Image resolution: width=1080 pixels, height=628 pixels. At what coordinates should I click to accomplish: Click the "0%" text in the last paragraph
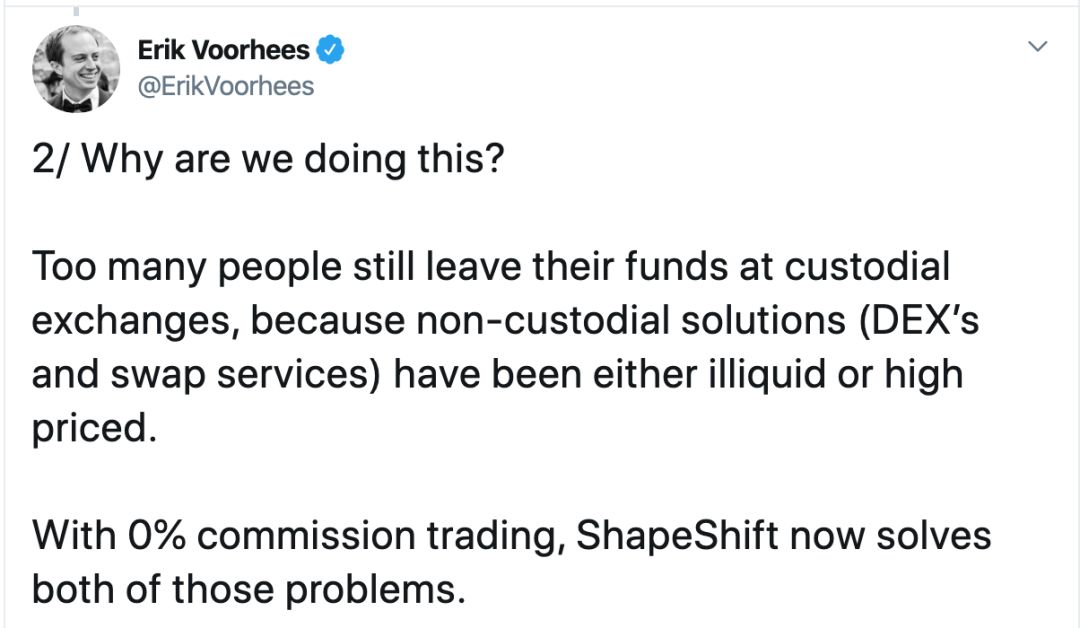157,535
